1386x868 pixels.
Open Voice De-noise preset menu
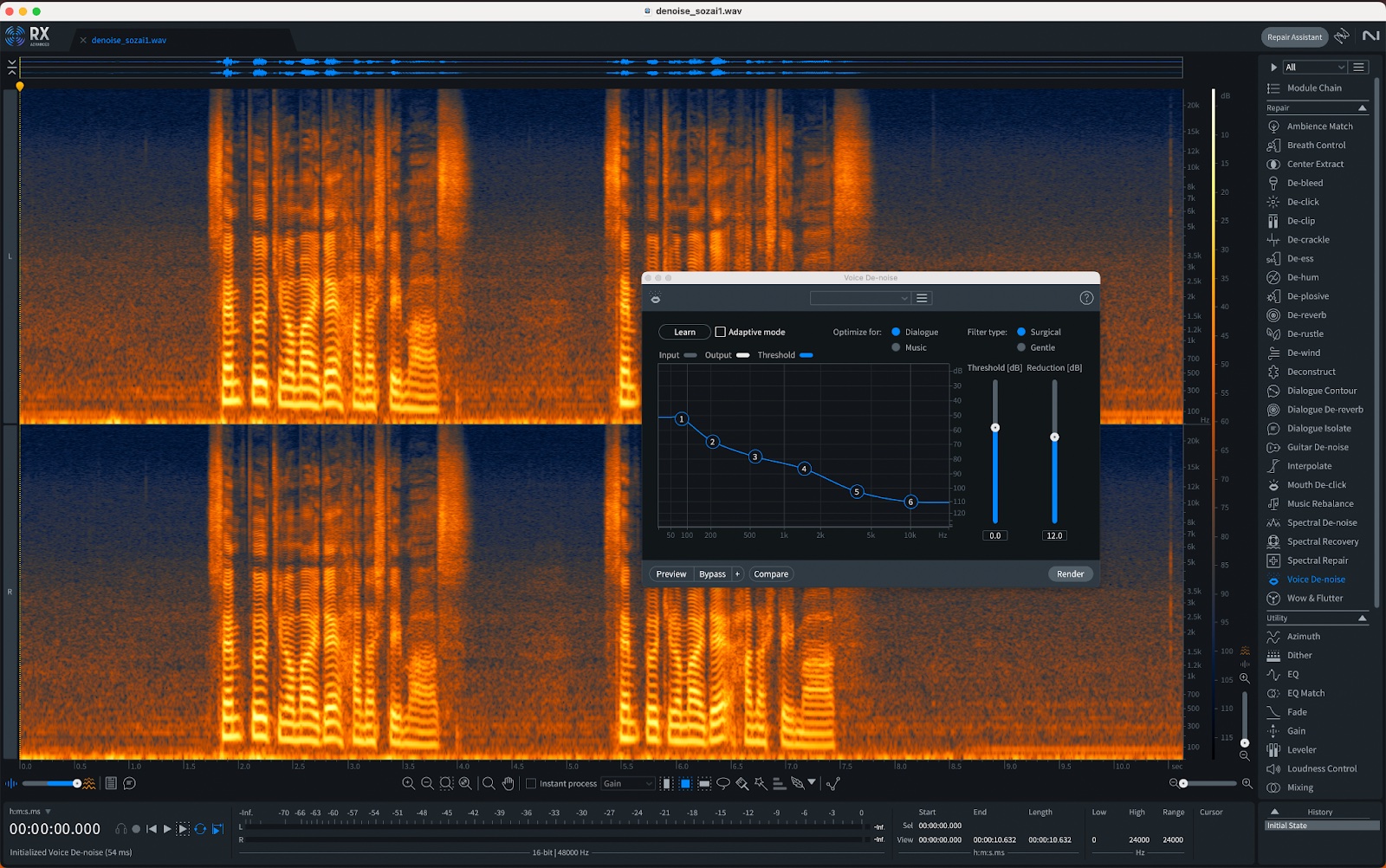pos(922,298)
